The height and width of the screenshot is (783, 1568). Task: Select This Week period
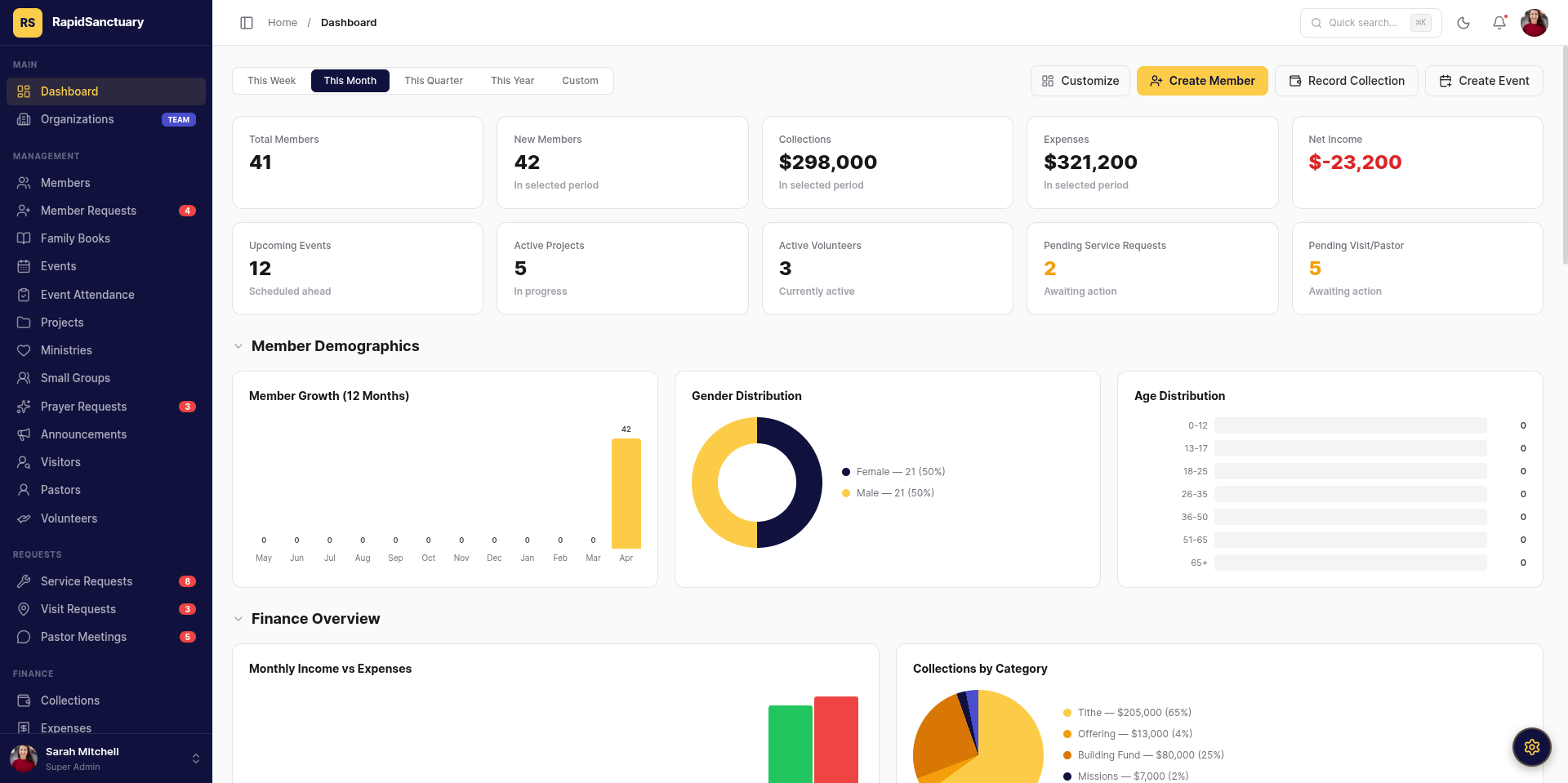click(x=271, y=81)
